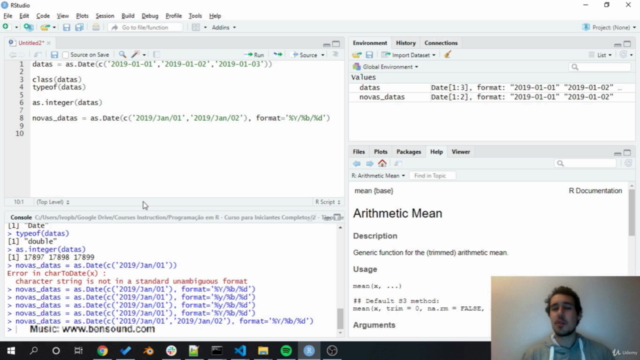Viewport: 640px width, 360px height.
Task: Click the code tools magic wand icon
Action: click(136, 55)
